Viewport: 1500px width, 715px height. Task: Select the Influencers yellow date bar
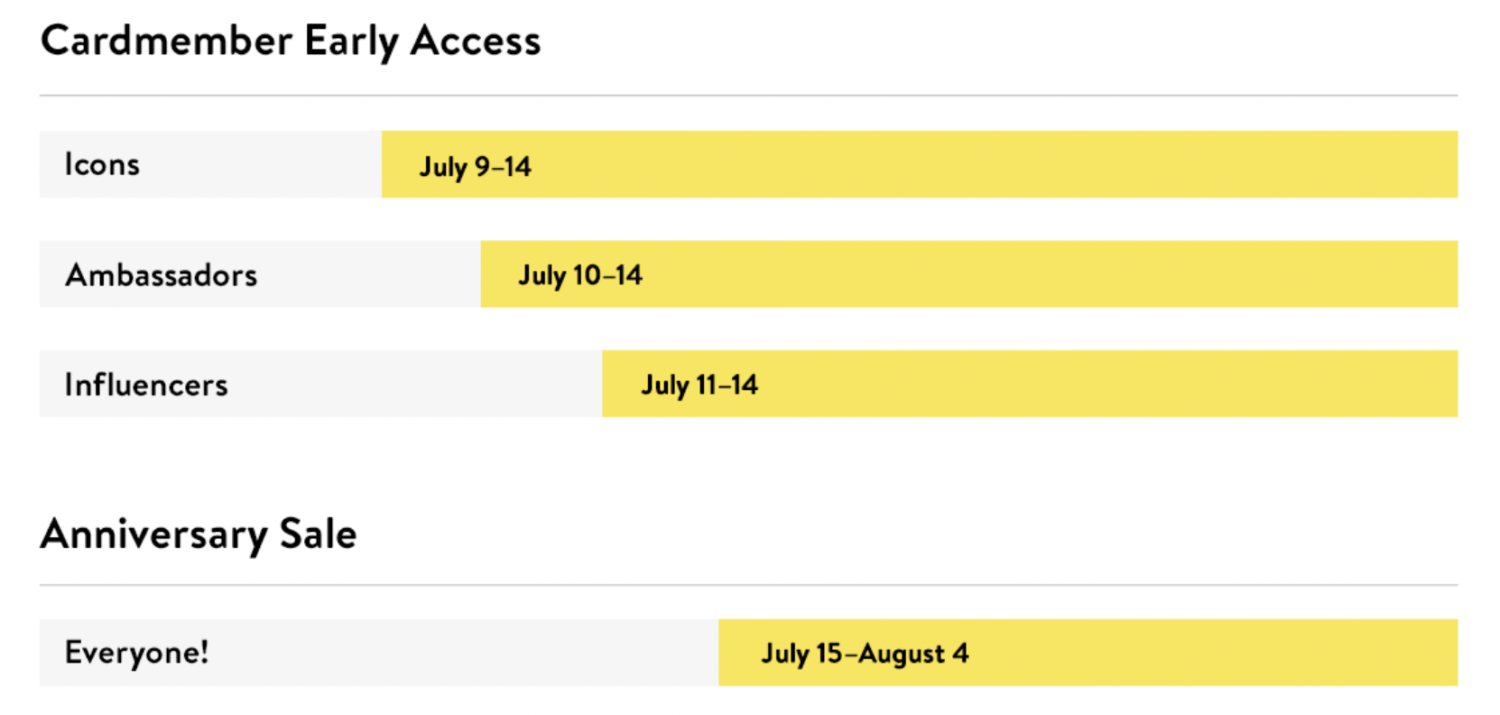click(x=1030, y=384)
